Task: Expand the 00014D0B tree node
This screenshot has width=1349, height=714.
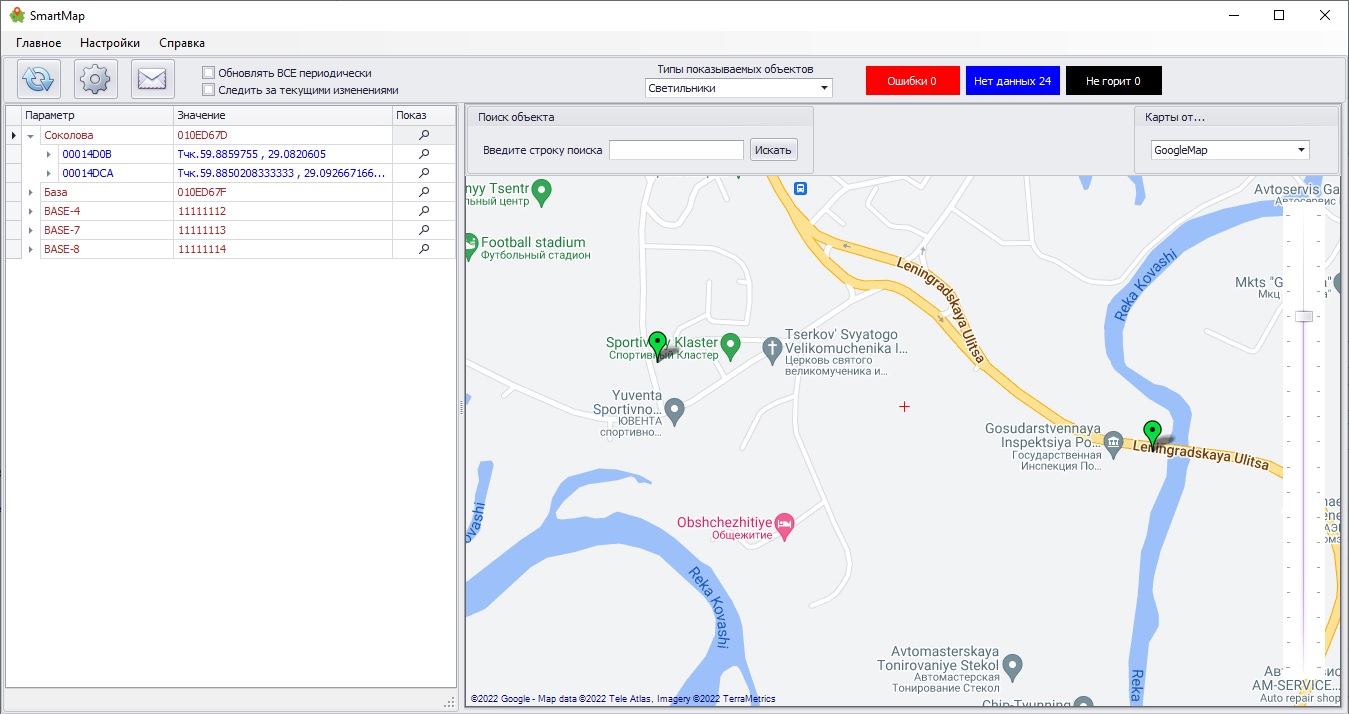Action: (48, 154)
